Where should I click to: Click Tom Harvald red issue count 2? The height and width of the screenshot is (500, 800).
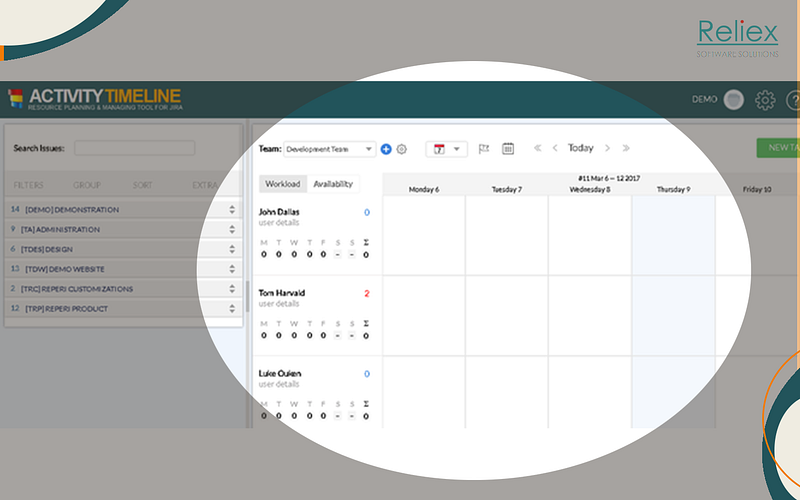367,293
